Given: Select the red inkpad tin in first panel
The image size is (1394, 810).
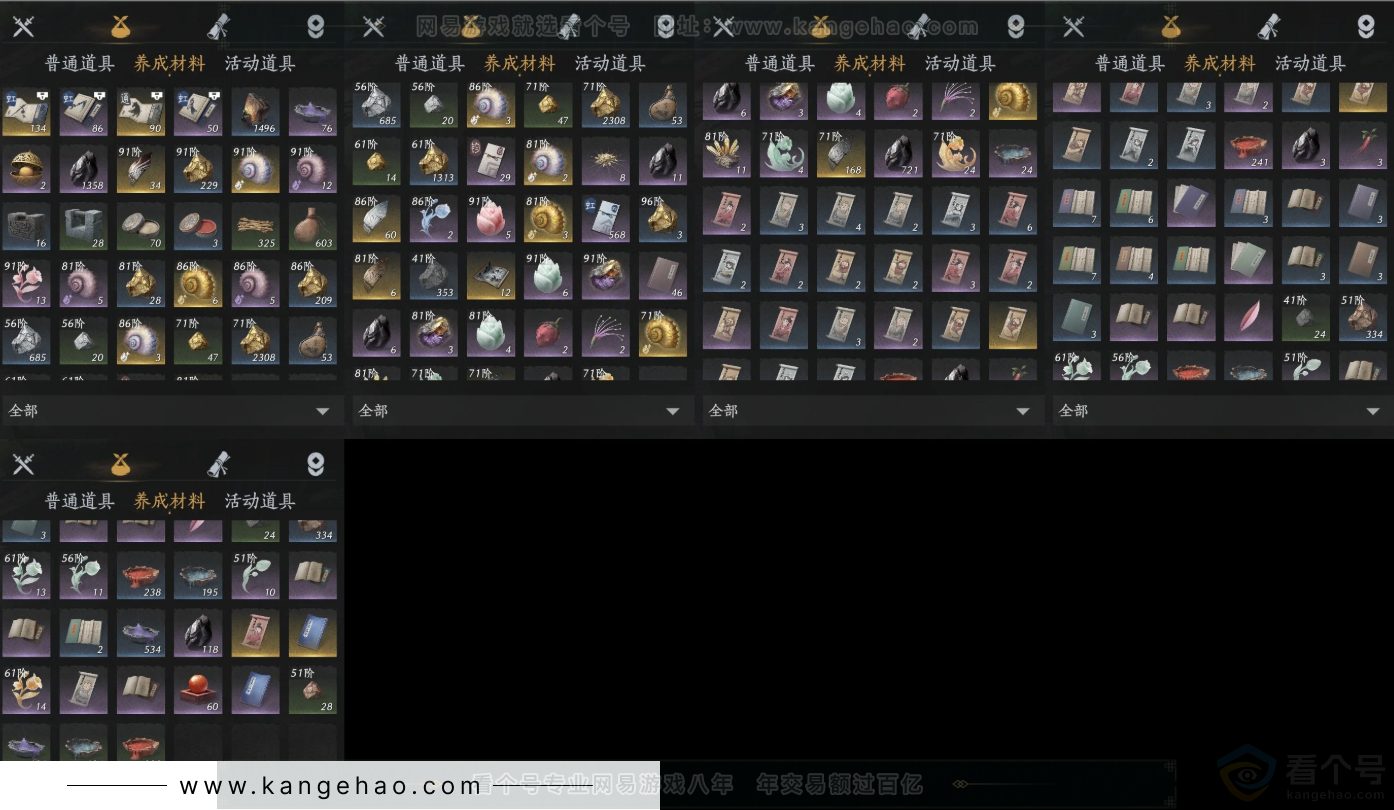Looking at the screenshot, I should point(199,228).
